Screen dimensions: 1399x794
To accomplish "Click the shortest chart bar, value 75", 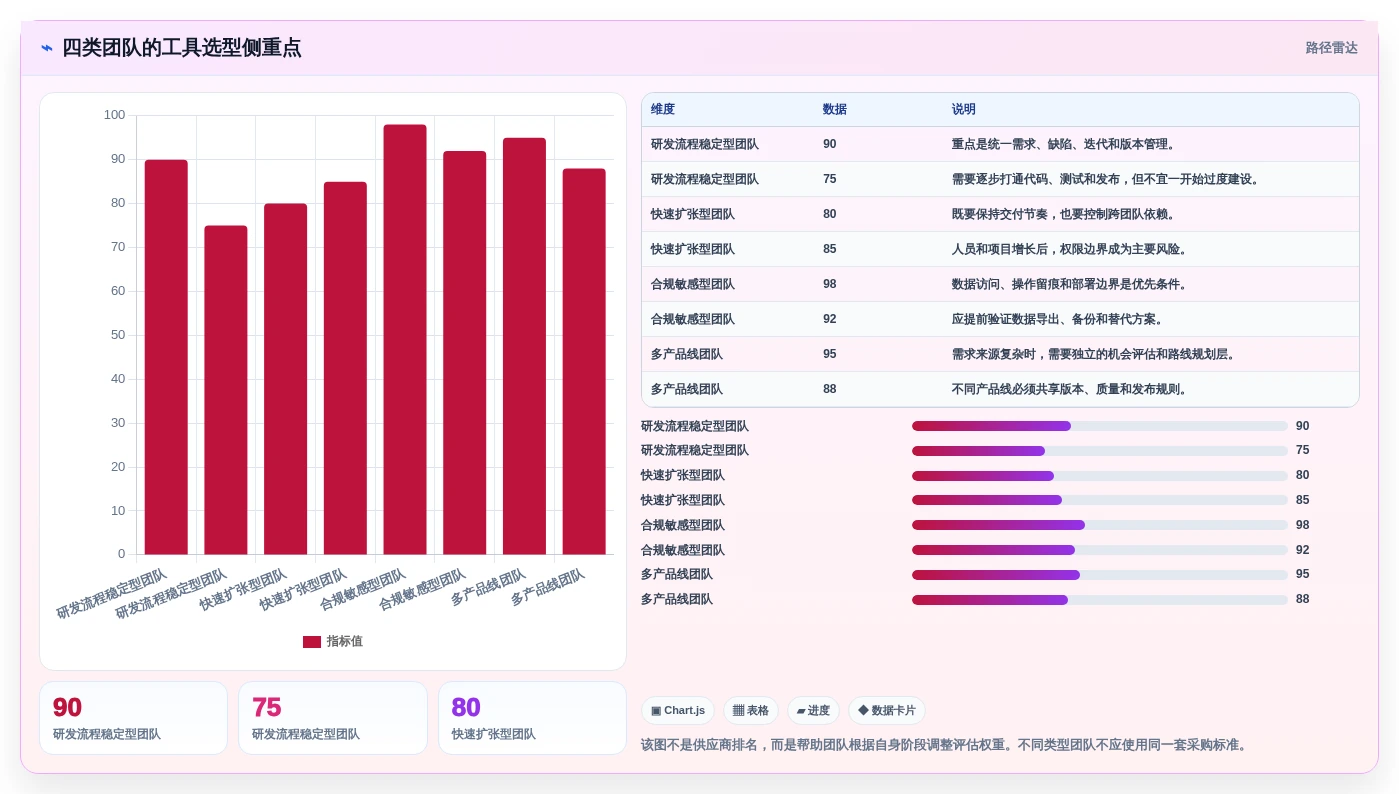I will (226, 390).
